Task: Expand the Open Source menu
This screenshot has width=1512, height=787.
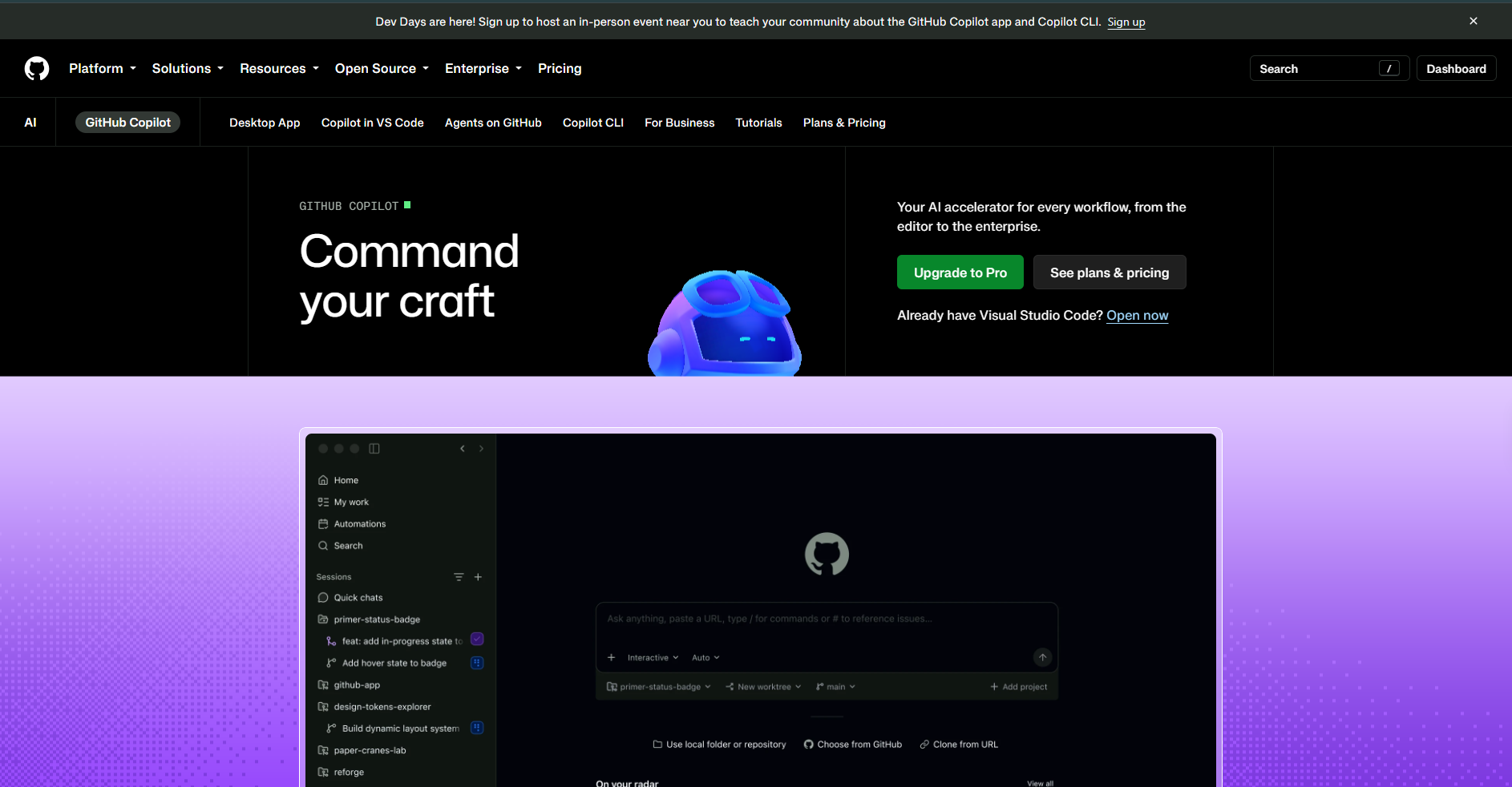Action: [382, 69]
